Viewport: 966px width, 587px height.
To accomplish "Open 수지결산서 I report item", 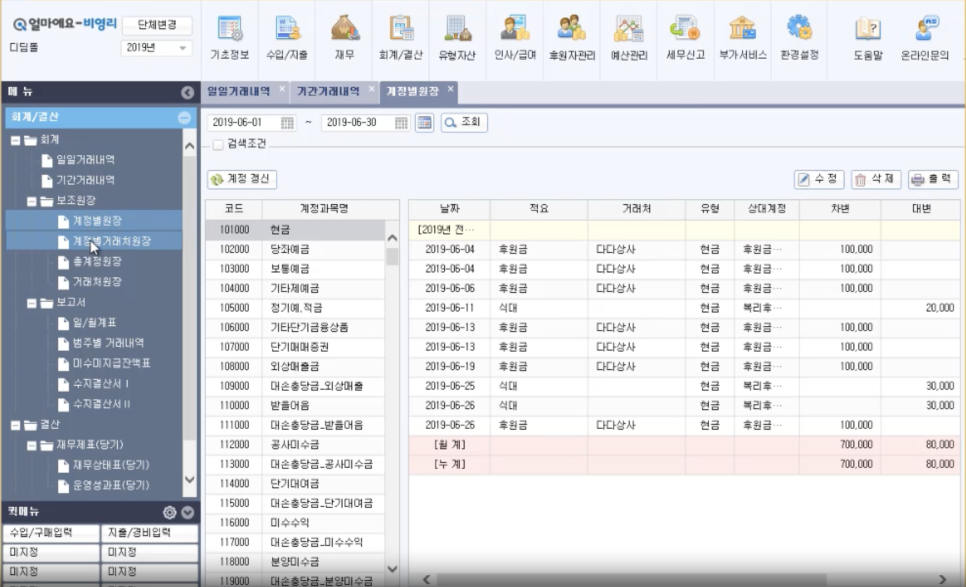I will point(101,384).
